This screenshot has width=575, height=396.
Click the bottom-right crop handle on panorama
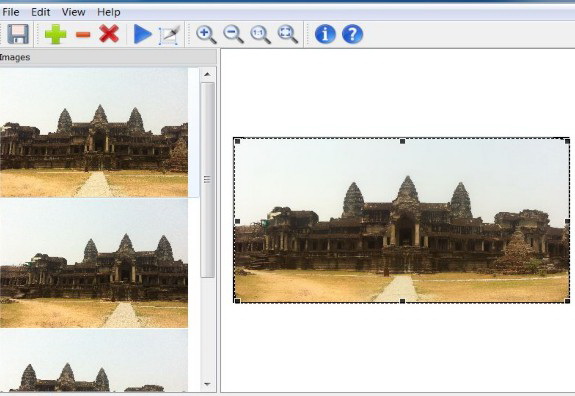[x=567, y=301]
